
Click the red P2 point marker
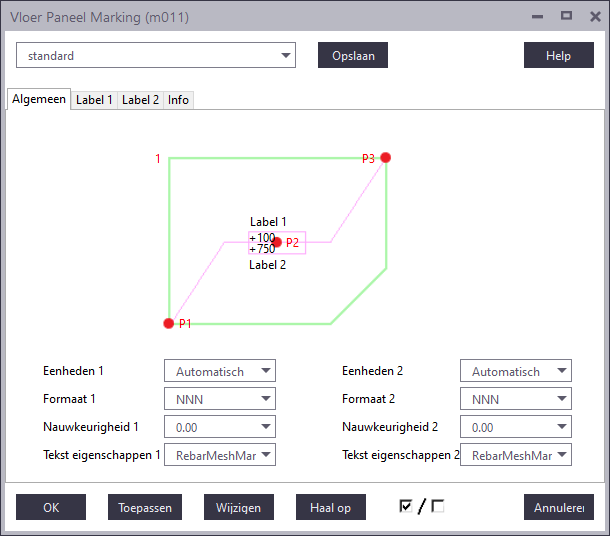[x=277, y=242]
